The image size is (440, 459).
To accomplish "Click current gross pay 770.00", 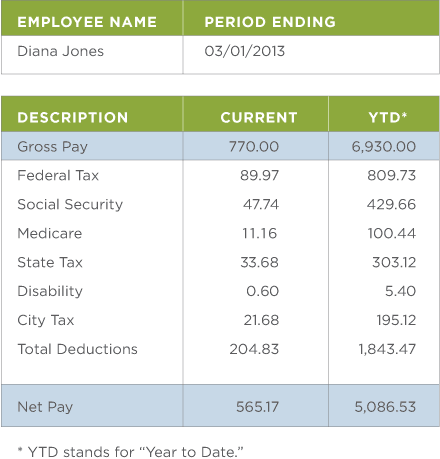I will tap(254, 147).
